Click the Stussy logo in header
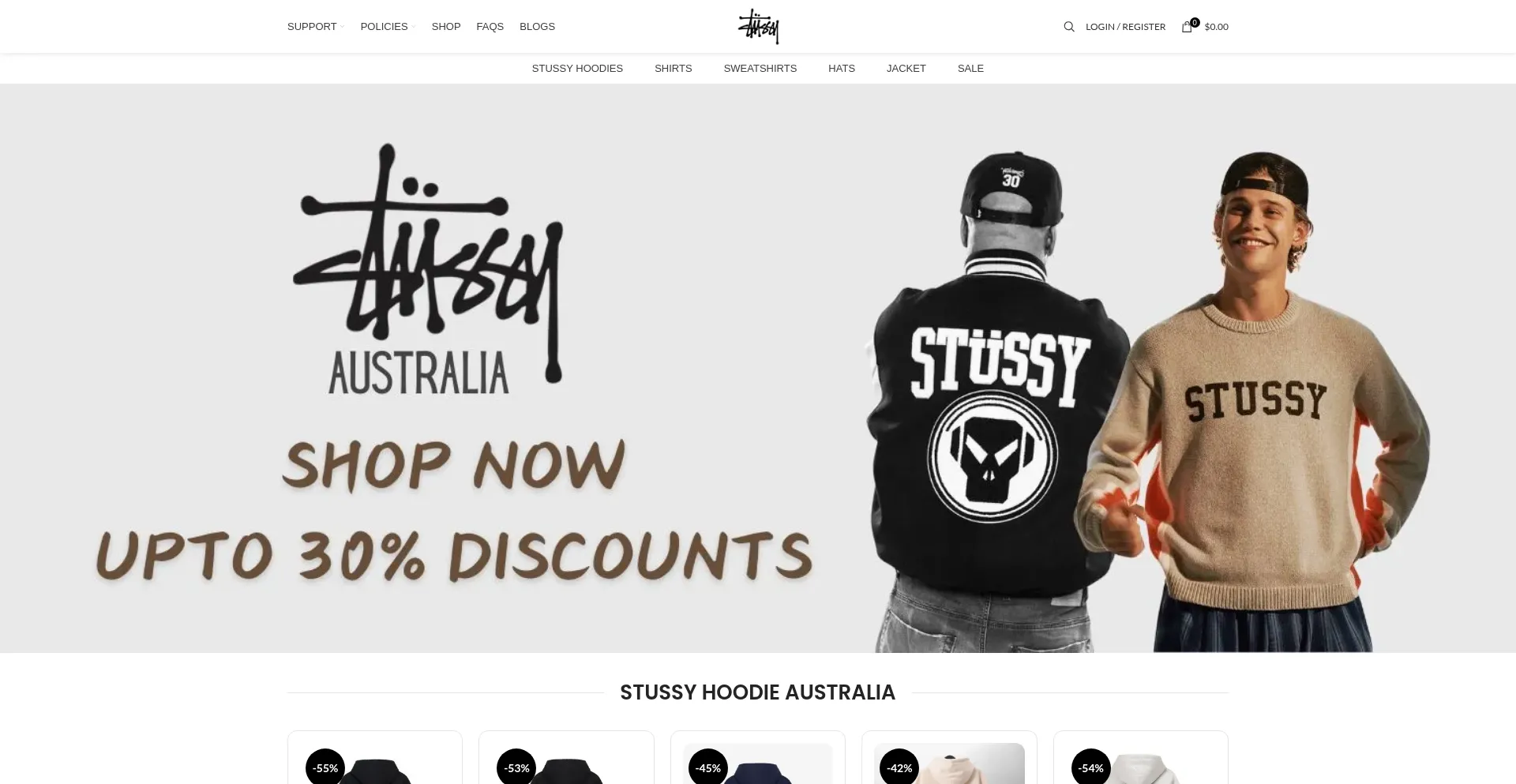Image resolution: width=1516 pixels, height=784 pixels. point(758,26)
